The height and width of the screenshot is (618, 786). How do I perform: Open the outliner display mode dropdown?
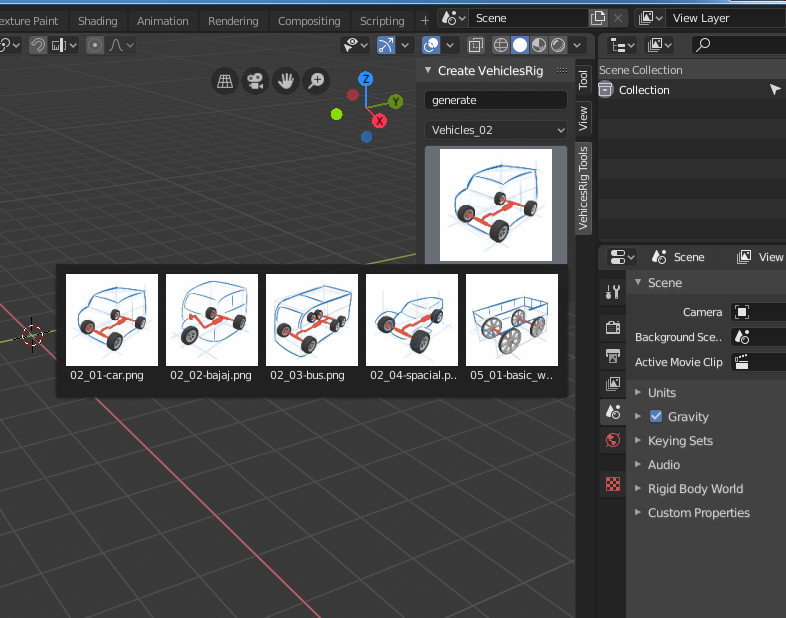(x=622, y=45)
